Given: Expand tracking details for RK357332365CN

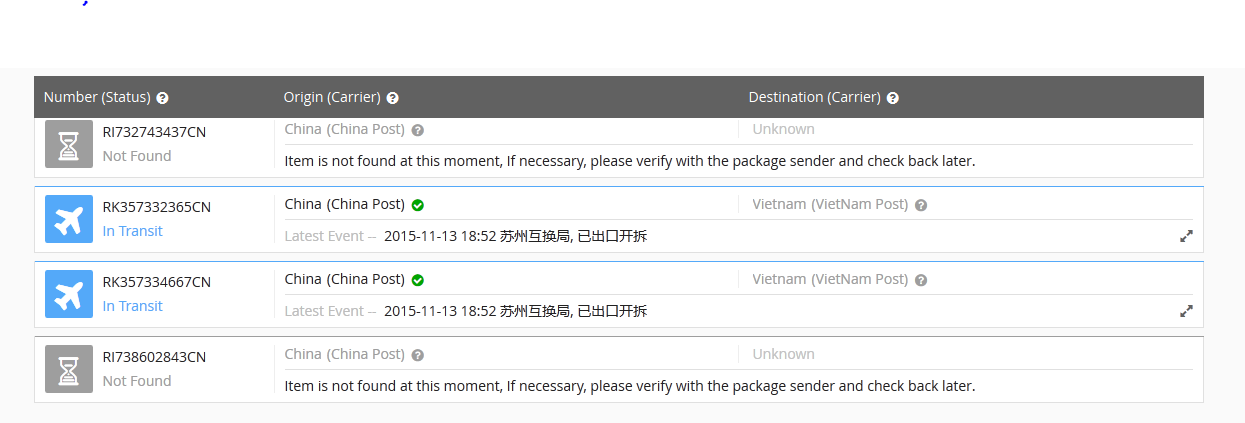Looking at the screenshot, I should [x=1186, y=236].
